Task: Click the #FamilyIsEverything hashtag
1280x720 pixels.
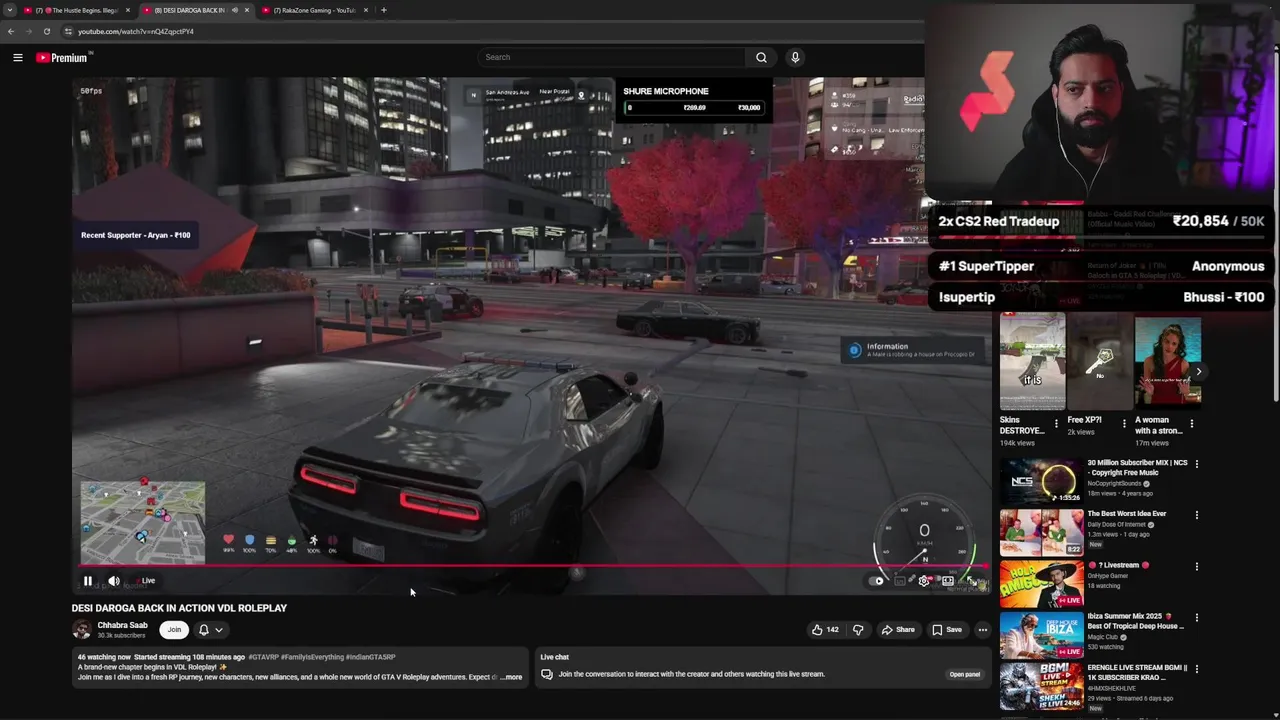Action: [312, 657]
